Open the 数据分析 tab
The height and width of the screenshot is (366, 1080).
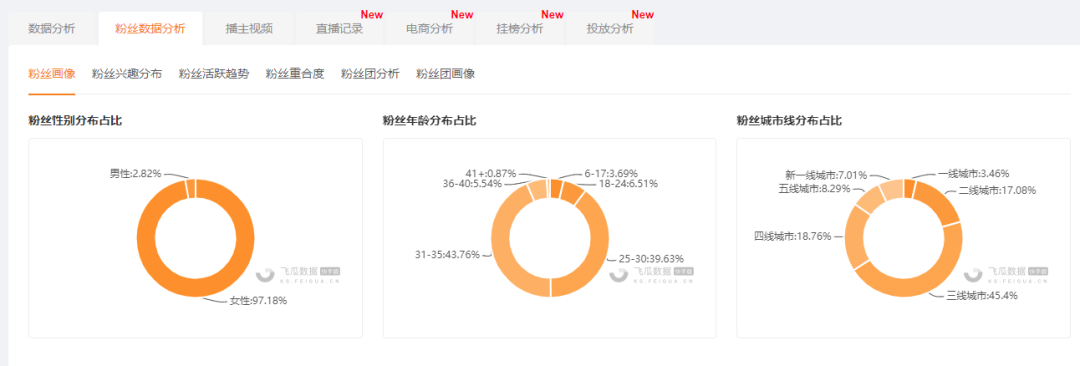(52, 29)
